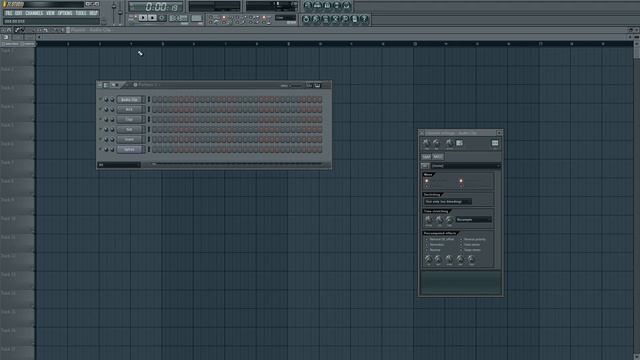Open the CHANNELS menu
The height and width of the screenshot is (360, 640).
(x=34, y=13)
